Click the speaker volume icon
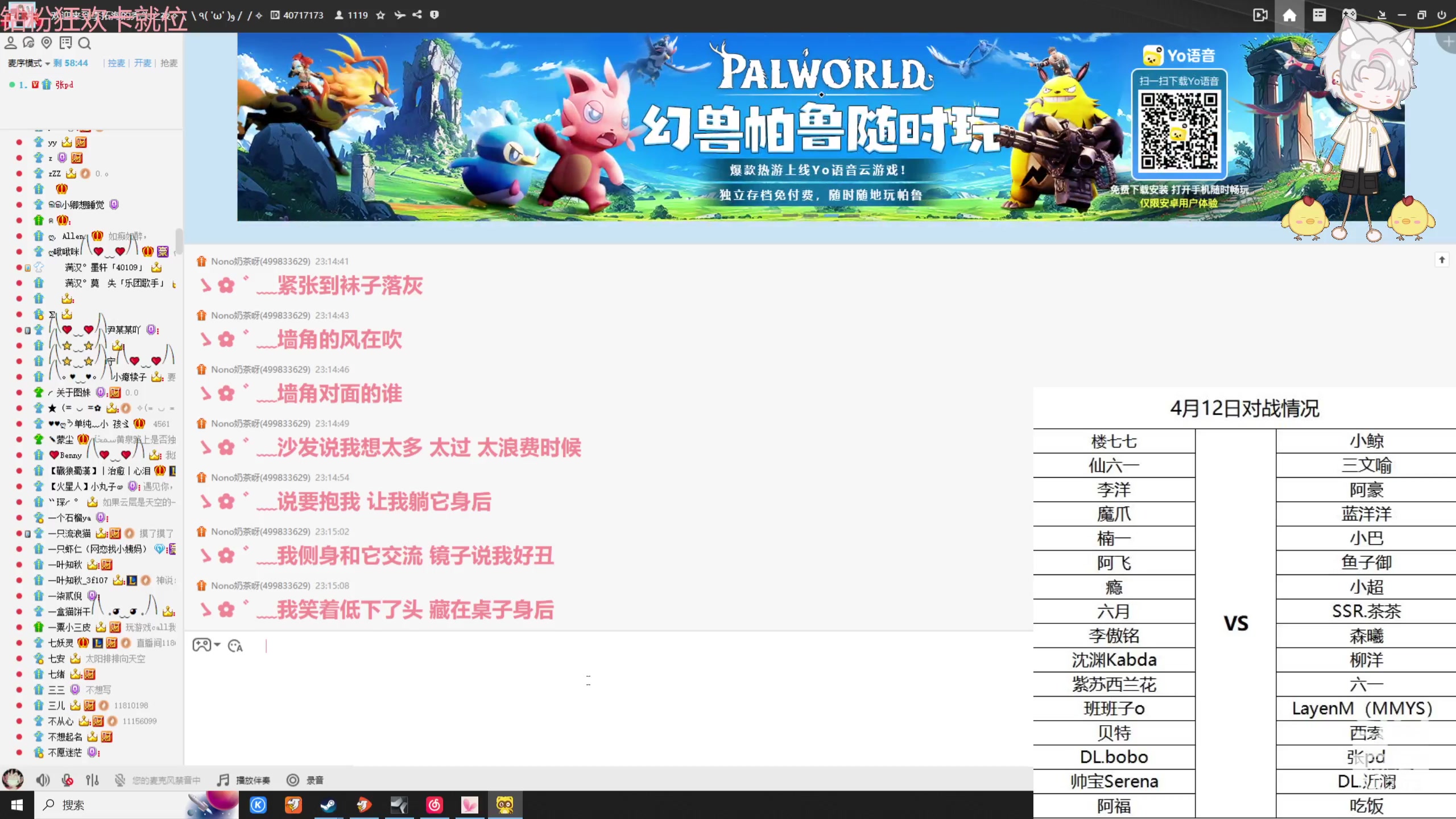The image size is (1456, 819). coord(43,780)
